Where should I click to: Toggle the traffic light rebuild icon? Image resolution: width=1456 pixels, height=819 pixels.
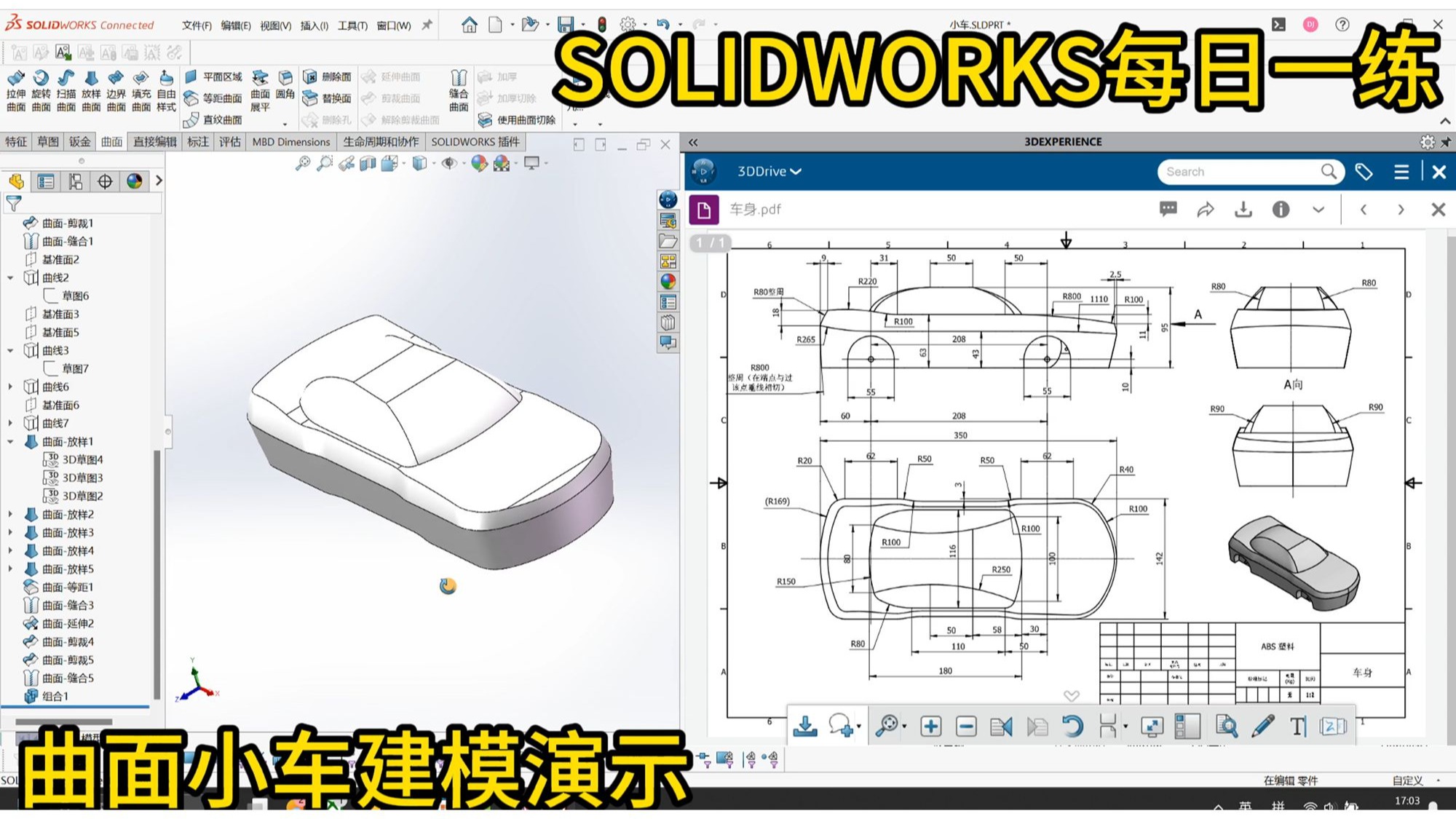tap(602, 25)
